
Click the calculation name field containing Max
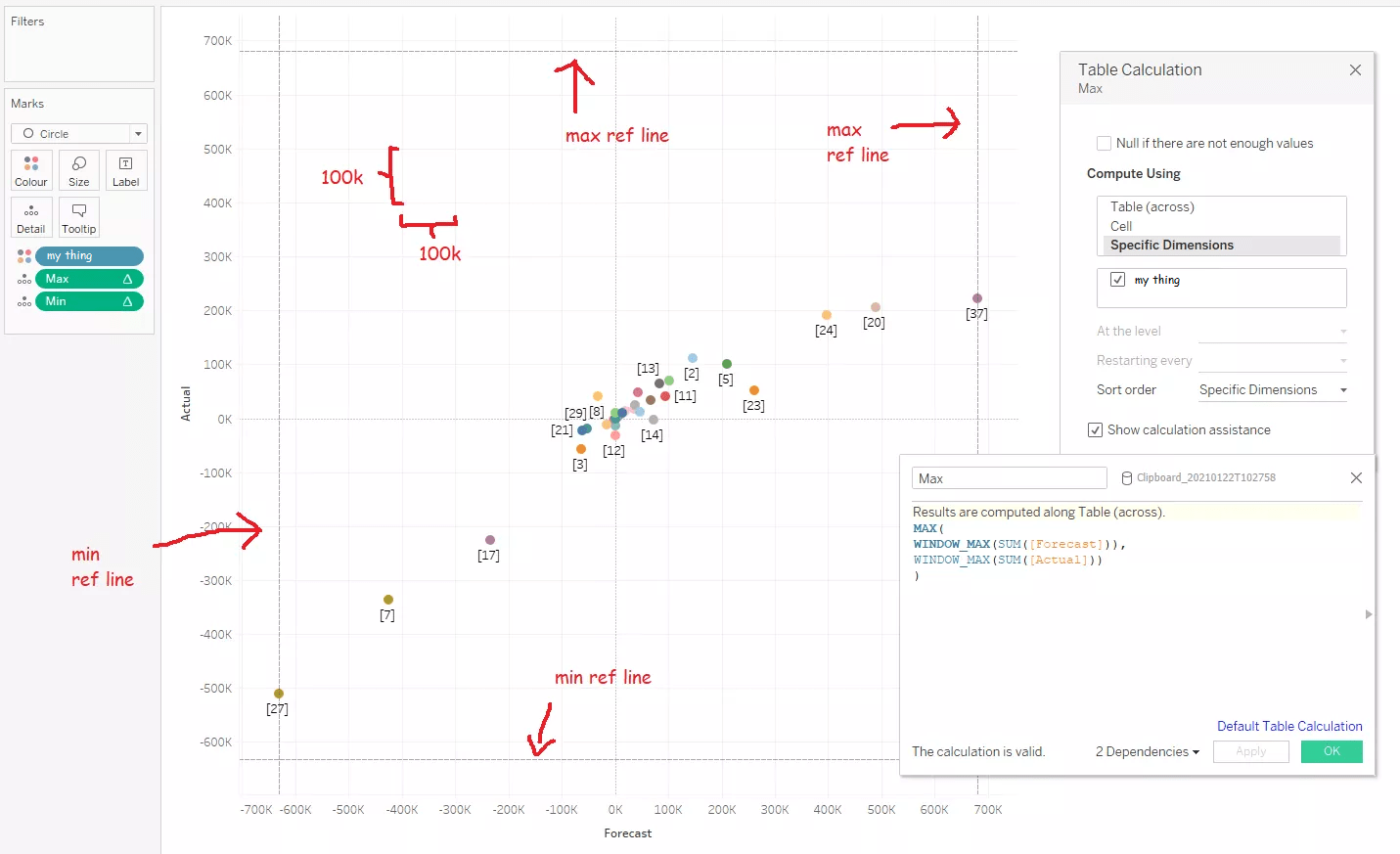click(x=1010, y=478)
